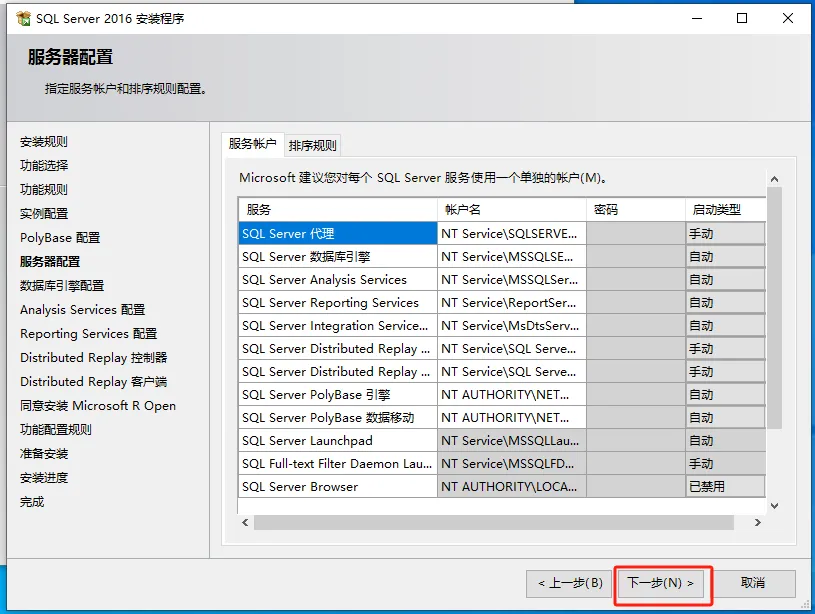Click Distributed Replay 客户端 step

[94, 382]
